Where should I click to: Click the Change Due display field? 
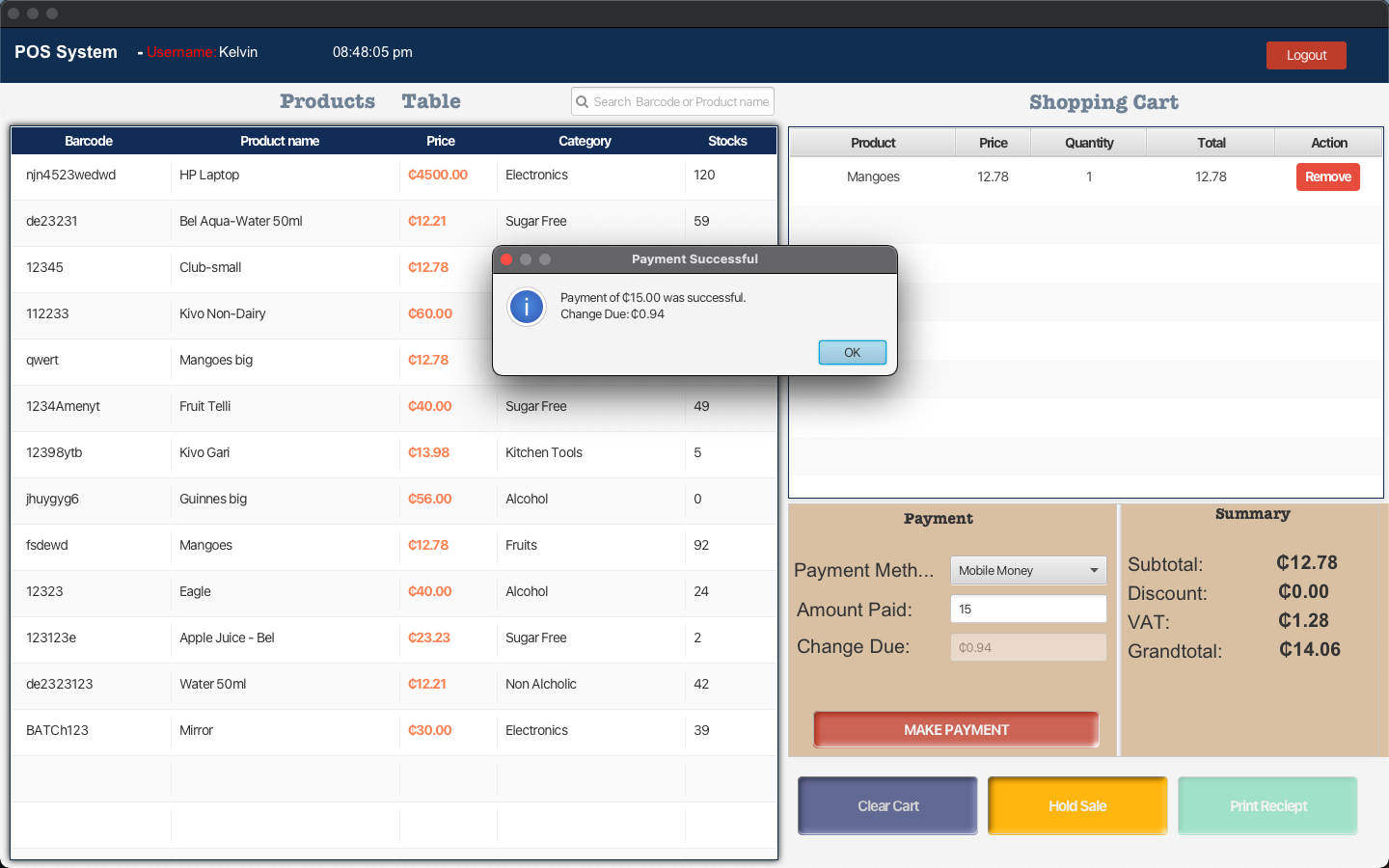[1028, 647]
